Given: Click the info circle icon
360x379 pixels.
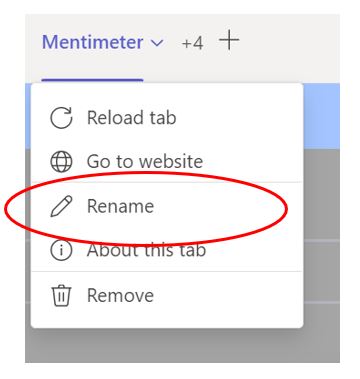Looking at the screenshot, I should 61,250.
